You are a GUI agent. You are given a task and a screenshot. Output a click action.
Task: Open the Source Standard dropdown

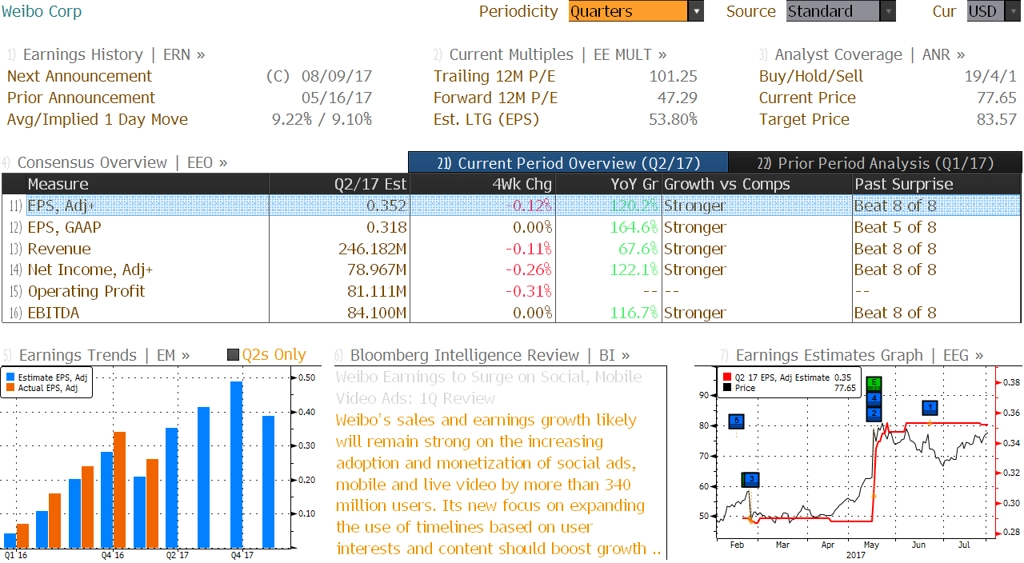[840, 11]
